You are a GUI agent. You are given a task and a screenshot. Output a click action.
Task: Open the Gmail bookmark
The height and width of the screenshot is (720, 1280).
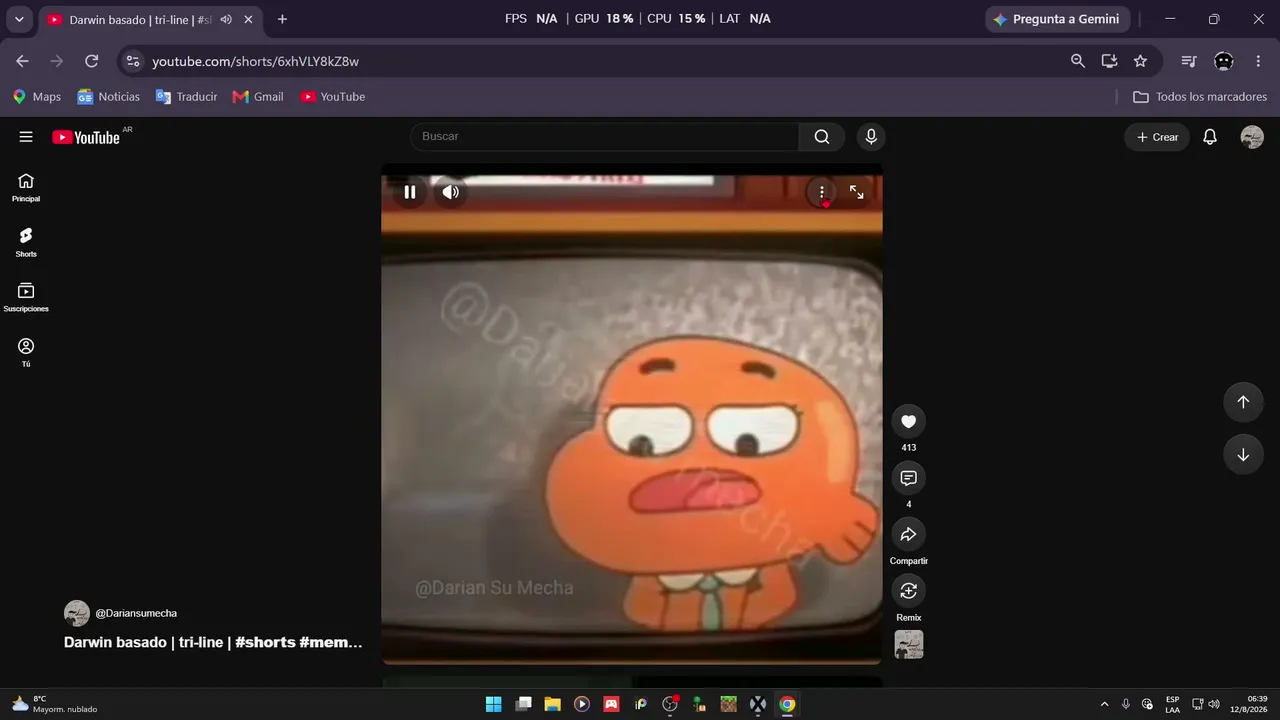258,97
